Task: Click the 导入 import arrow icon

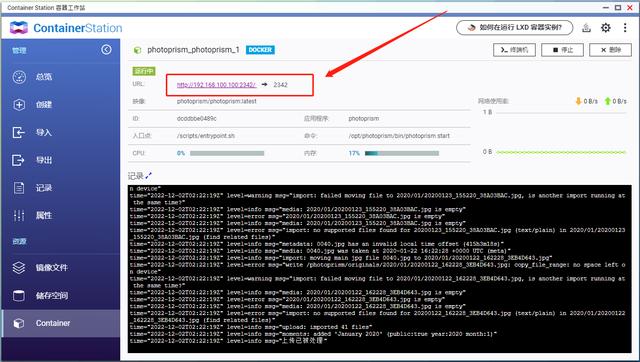Action: coord(18,132)
